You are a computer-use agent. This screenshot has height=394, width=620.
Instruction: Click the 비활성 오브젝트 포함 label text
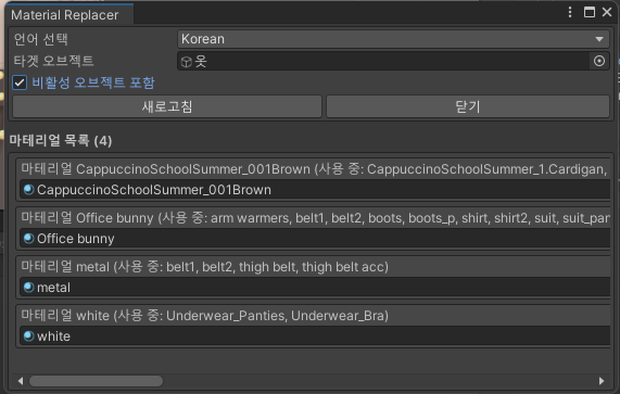[93, 83]
